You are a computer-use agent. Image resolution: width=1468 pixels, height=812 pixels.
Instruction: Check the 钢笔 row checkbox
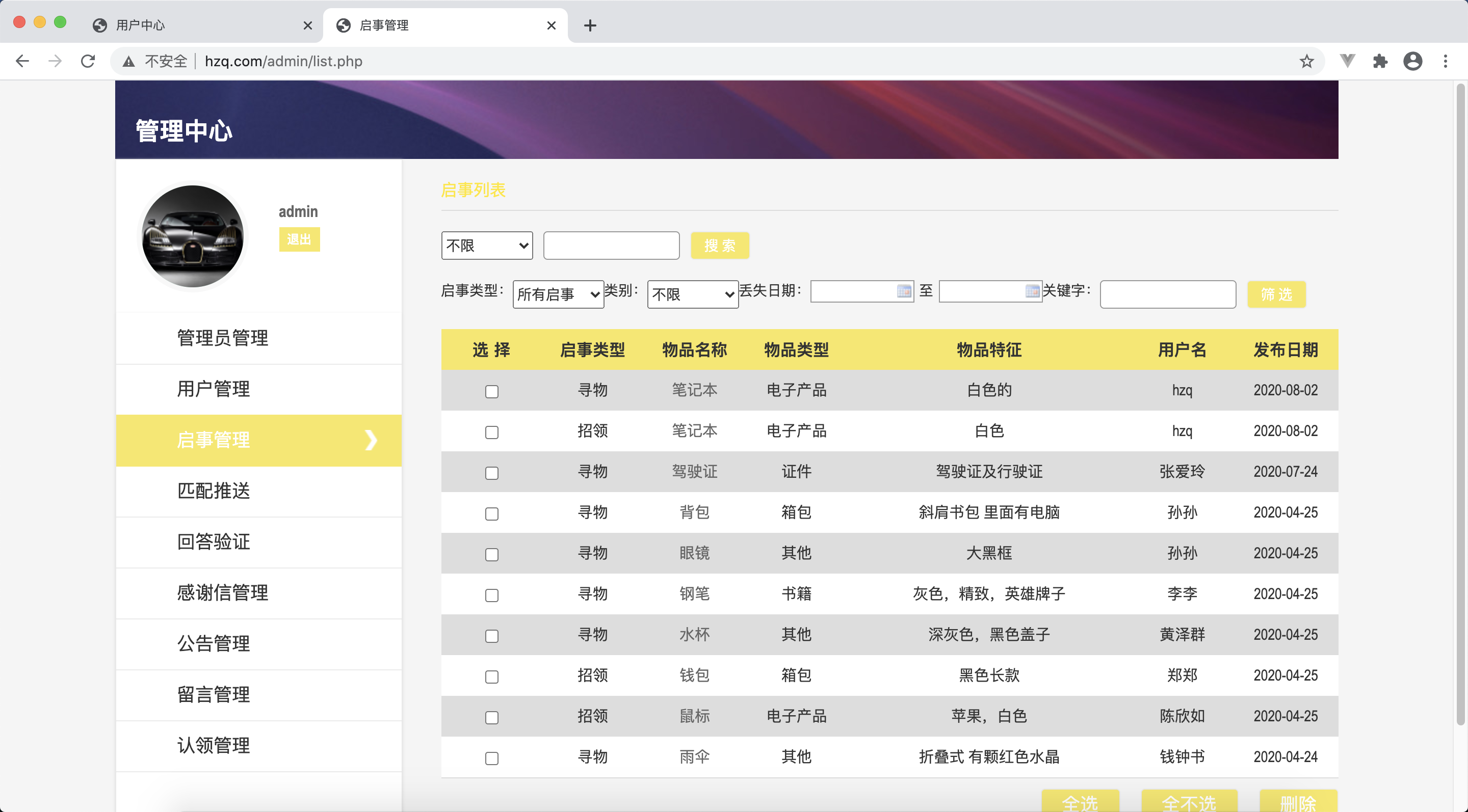tap(491, 595)
